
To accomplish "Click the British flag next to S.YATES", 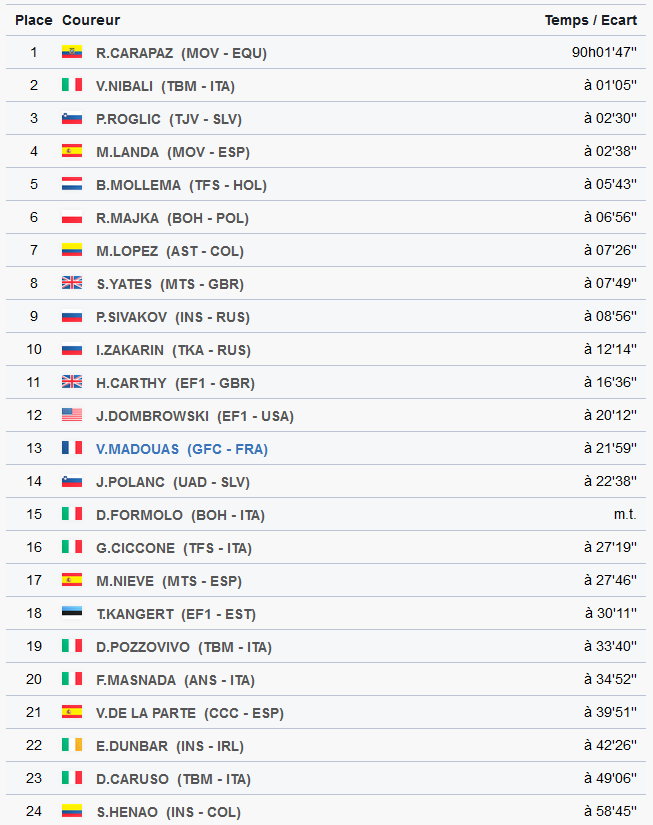I will tap(72, 283).
